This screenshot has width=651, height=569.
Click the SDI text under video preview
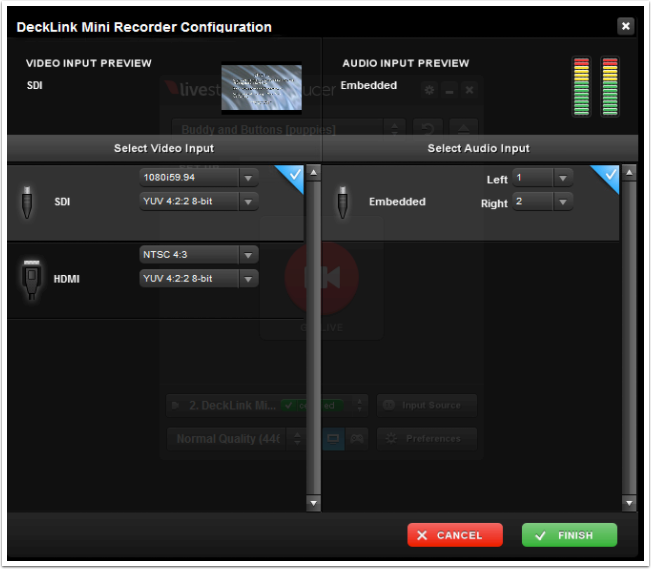tap(34, 86)
